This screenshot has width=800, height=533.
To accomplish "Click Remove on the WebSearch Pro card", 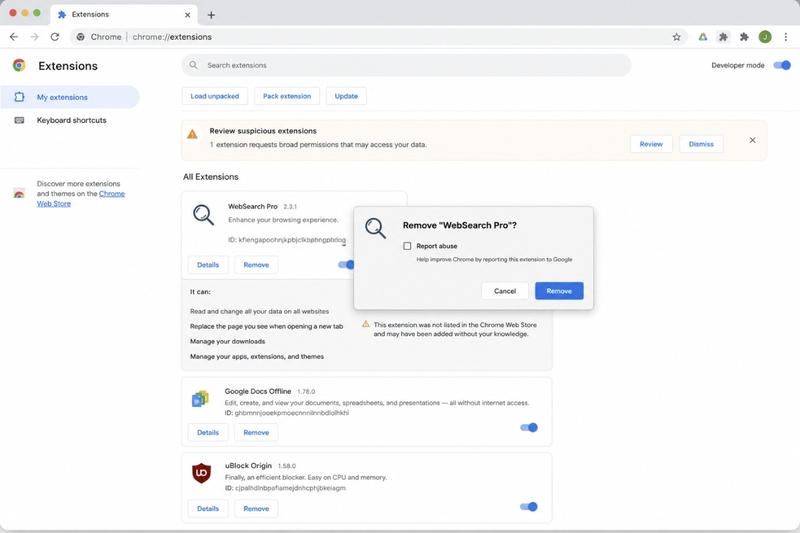I will [256, 265].
